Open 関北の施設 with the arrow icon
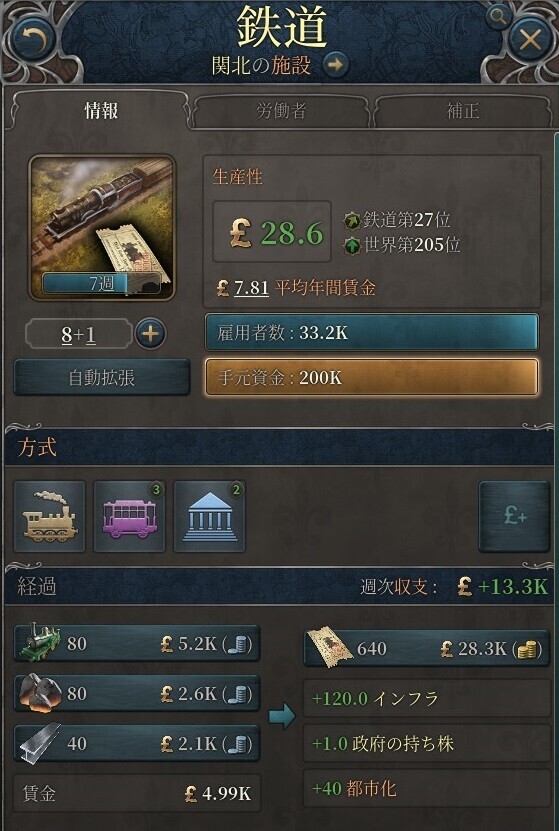Viewport: 559px width, 831px height. point(335,65)
